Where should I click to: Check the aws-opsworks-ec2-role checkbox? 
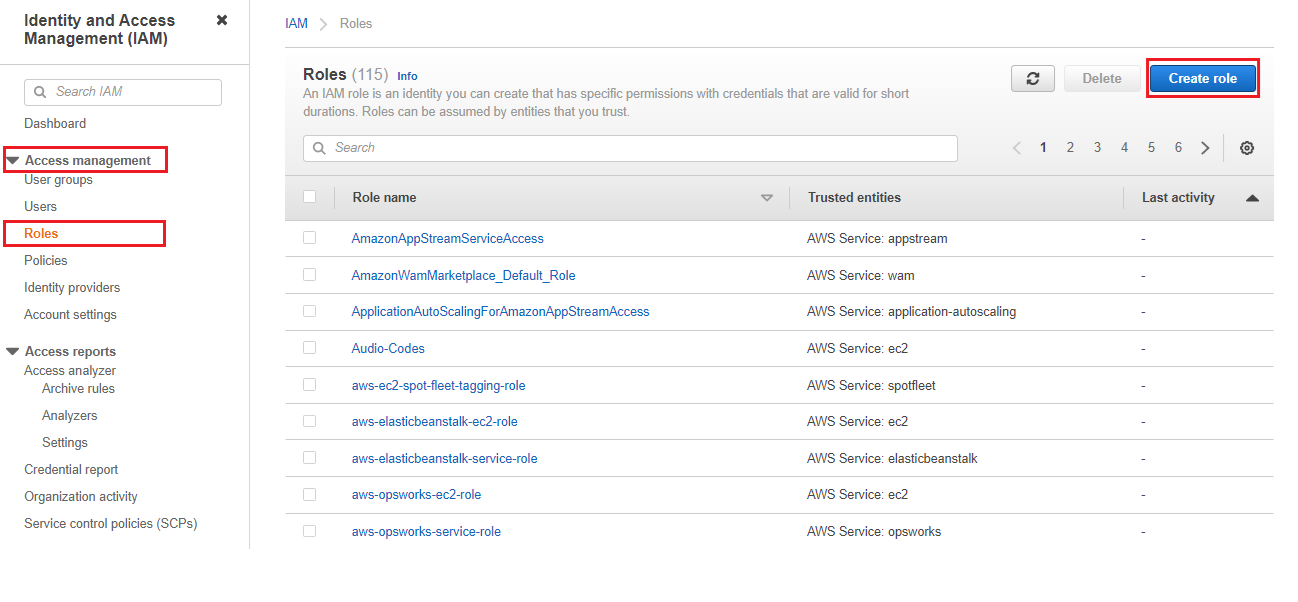tap(310, 494)
